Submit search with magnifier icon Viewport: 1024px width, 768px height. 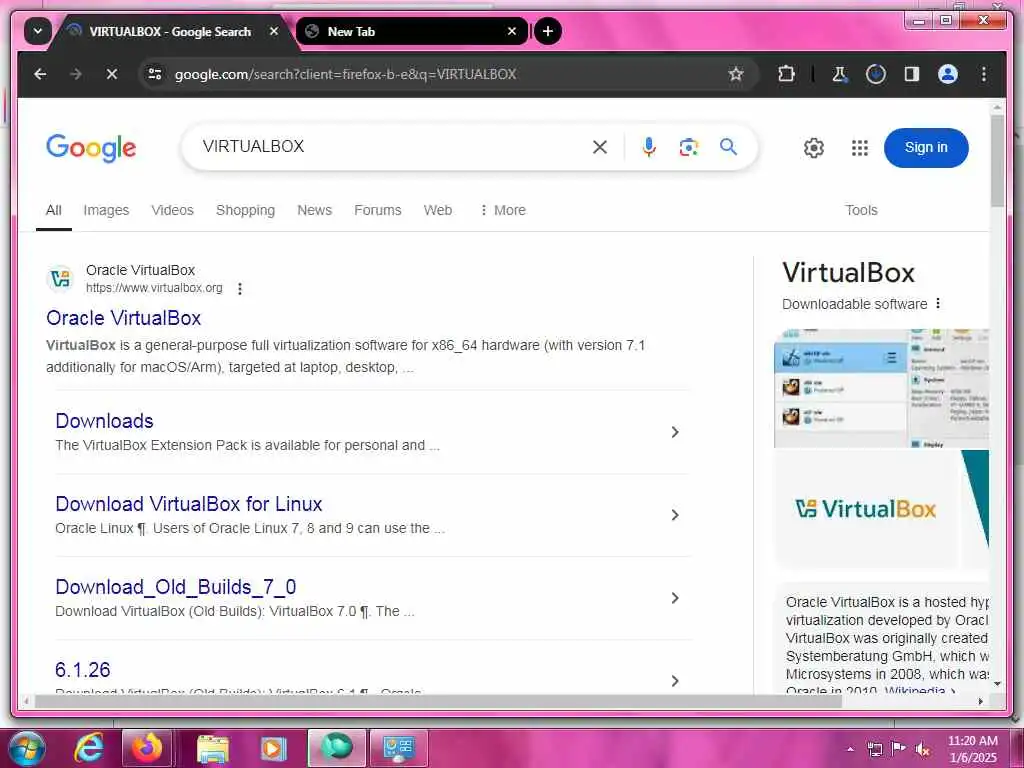728,147
